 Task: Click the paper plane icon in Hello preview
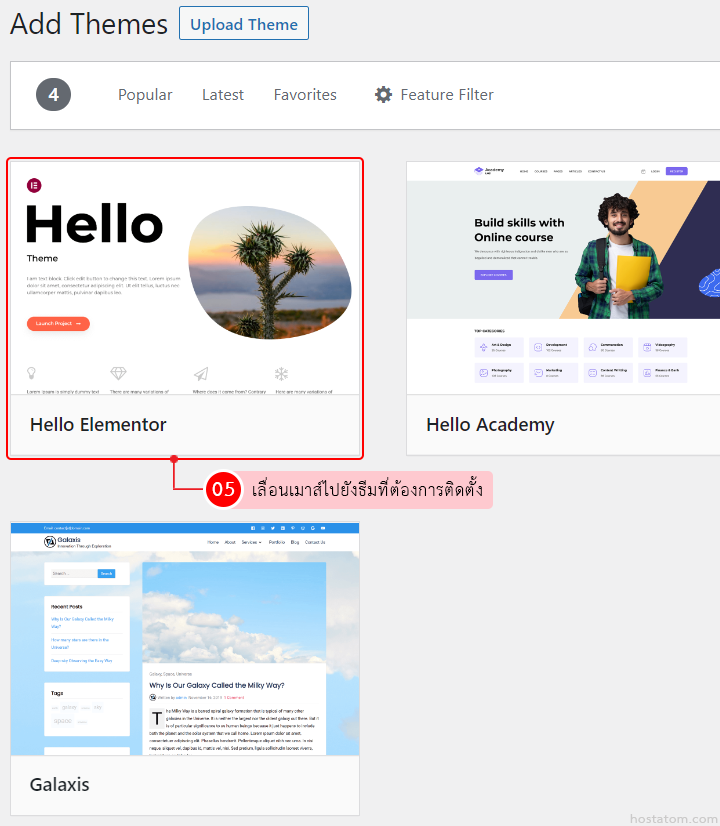tap(201, 374)
